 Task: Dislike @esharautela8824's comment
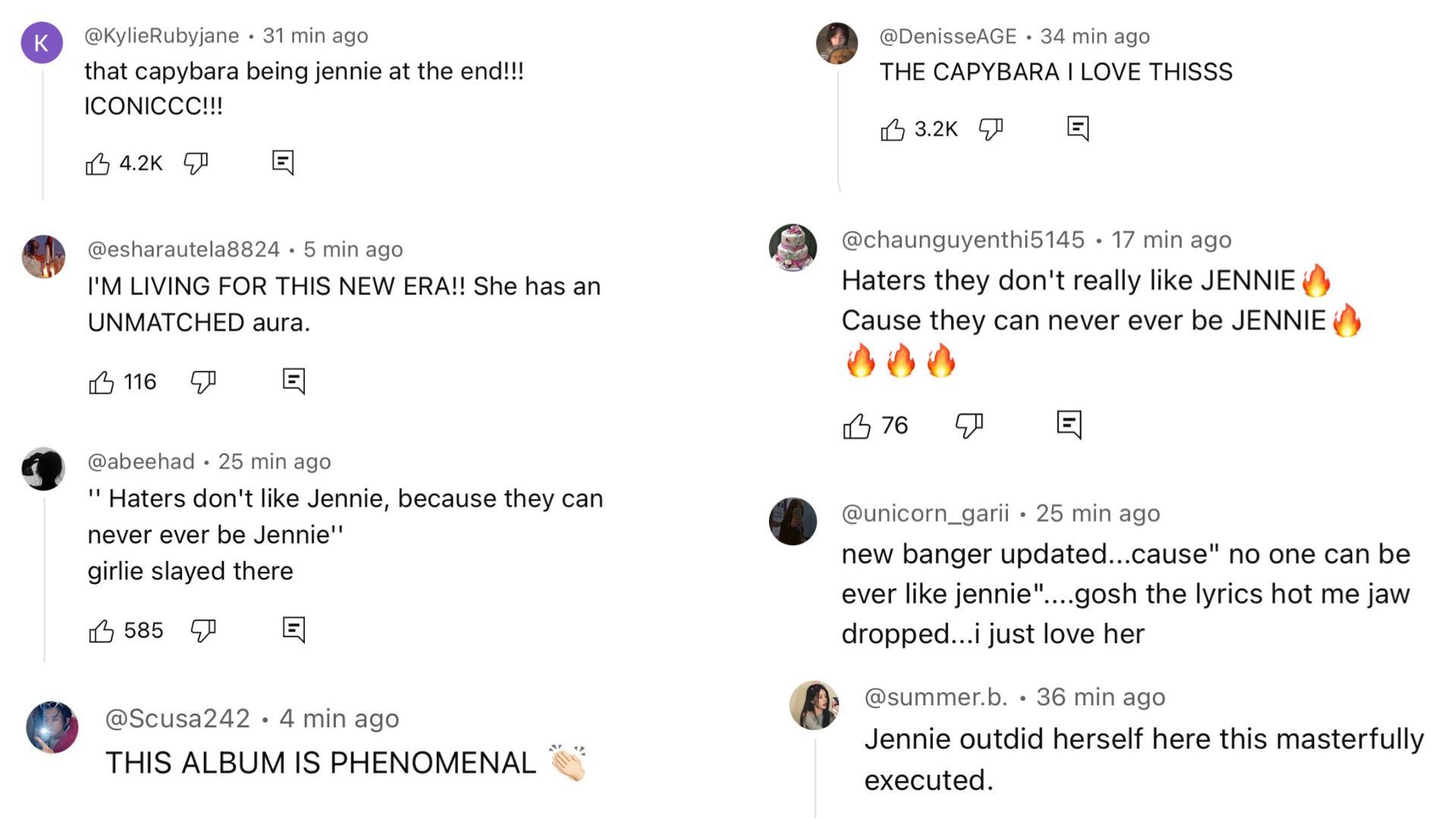pyautogui.click(x=202, y=381)
